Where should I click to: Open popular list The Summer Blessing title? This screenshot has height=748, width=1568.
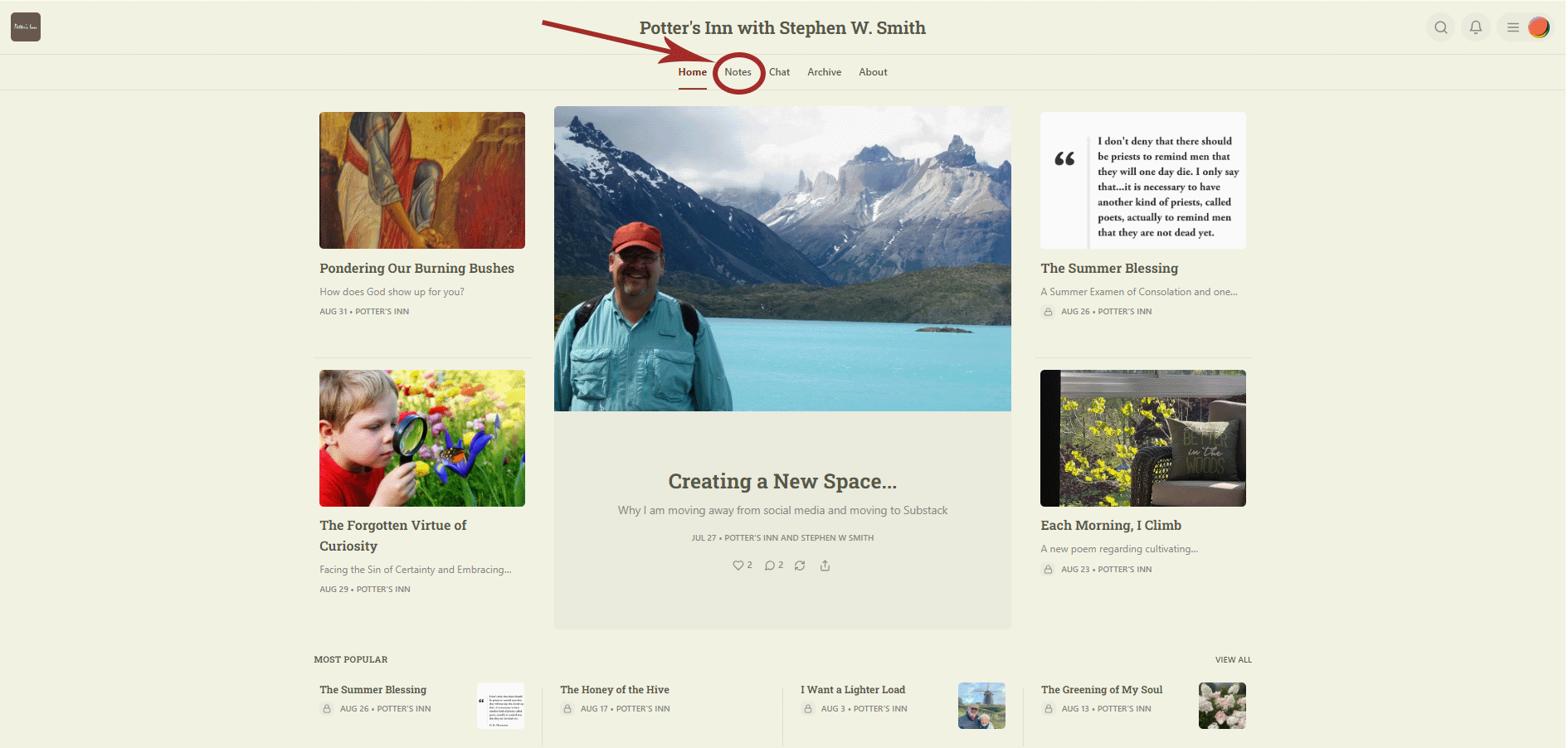pyautogui.click(x=373, y=690)
